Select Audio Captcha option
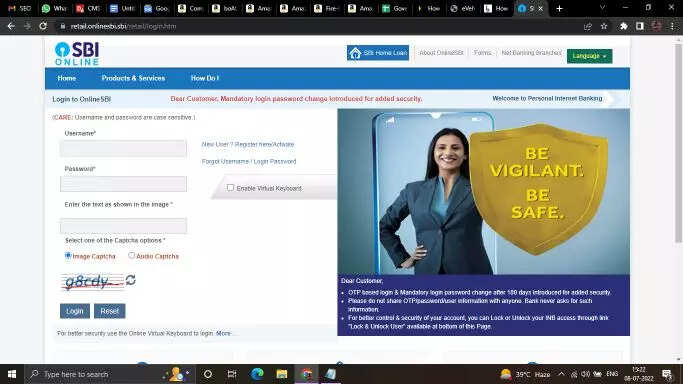This screenshot has height=384, width=683. coord(132,256)
